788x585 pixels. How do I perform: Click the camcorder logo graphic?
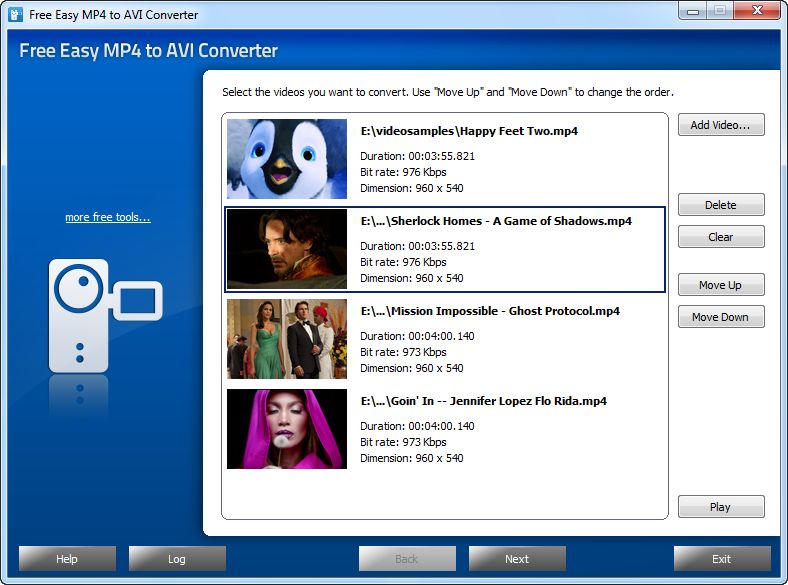[106, 316]
